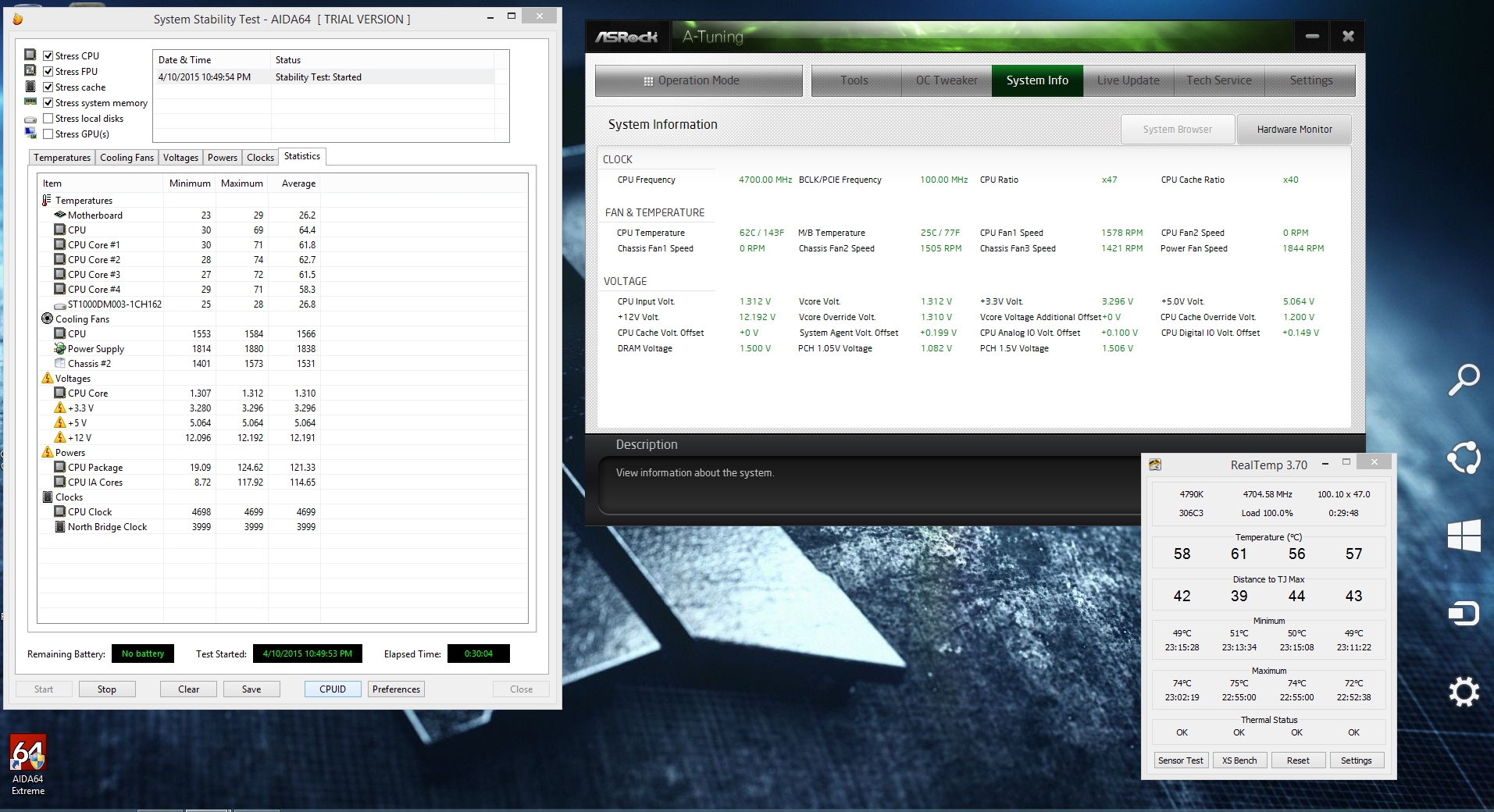
Task: Click the Stress CPU chip icon
Action: tap(30, 55)
